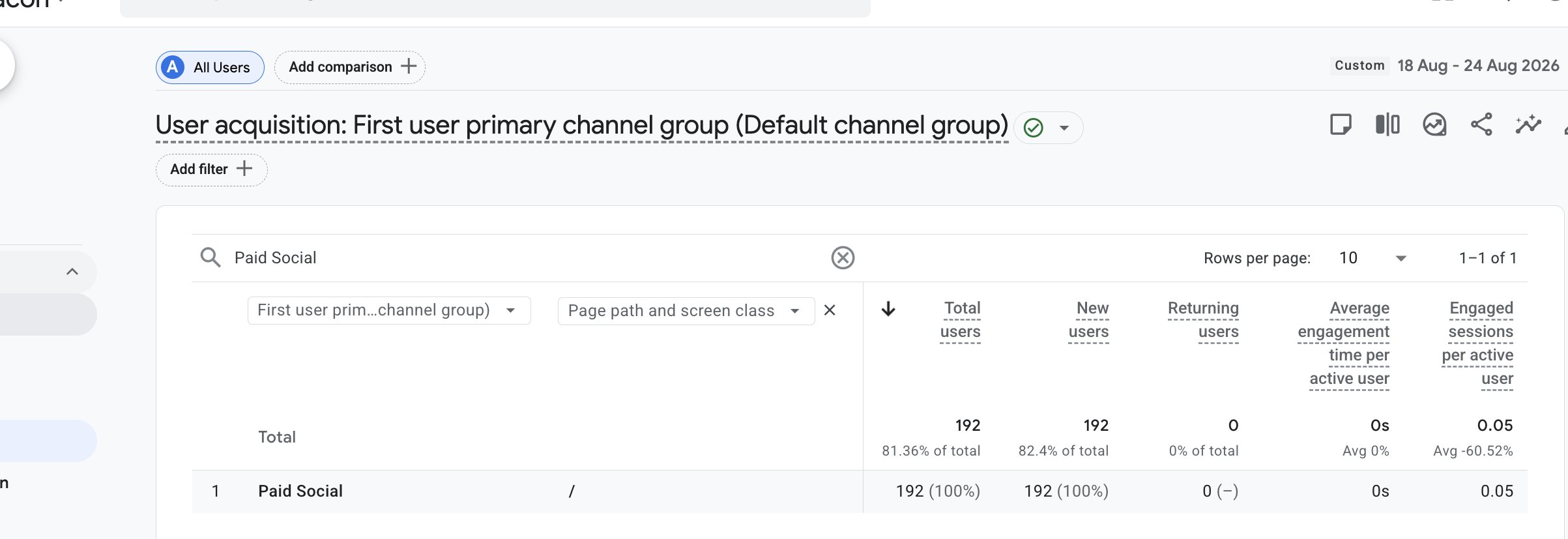Click the '1-1 of 1' pagination text
The width and height of the screenshot is (1568, 539).
tap(1488, 258)
